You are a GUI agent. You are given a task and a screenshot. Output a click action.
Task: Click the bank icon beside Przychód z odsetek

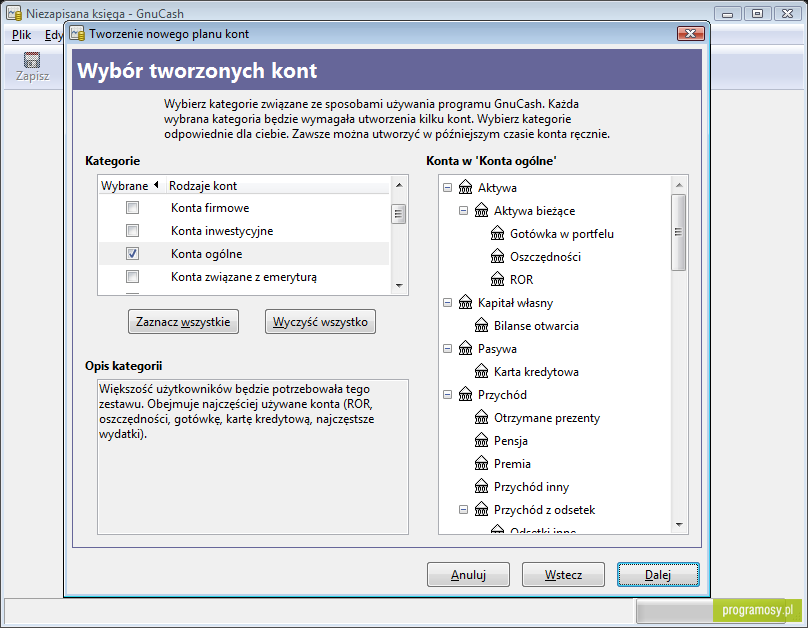point(481,510)
